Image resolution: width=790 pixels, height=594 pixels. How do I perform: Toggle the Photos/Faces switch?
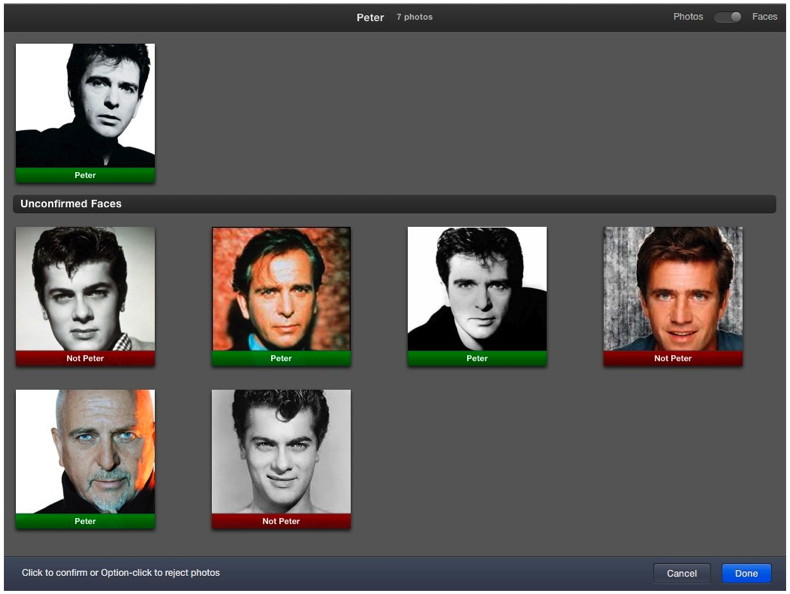tap(728, 17)
